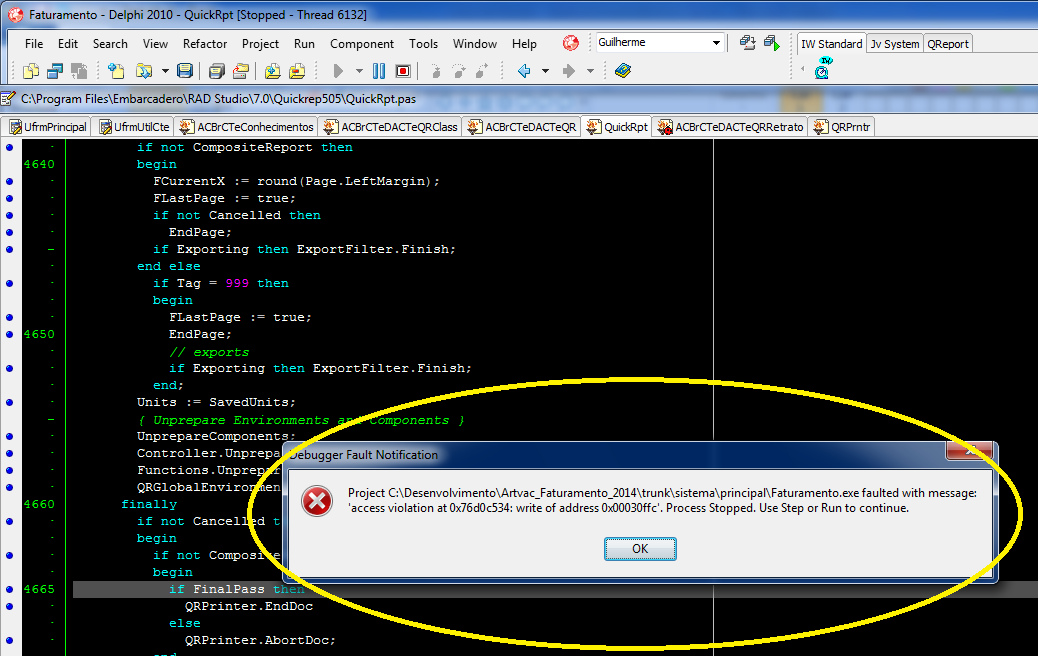Click the Save All icon

216,71
